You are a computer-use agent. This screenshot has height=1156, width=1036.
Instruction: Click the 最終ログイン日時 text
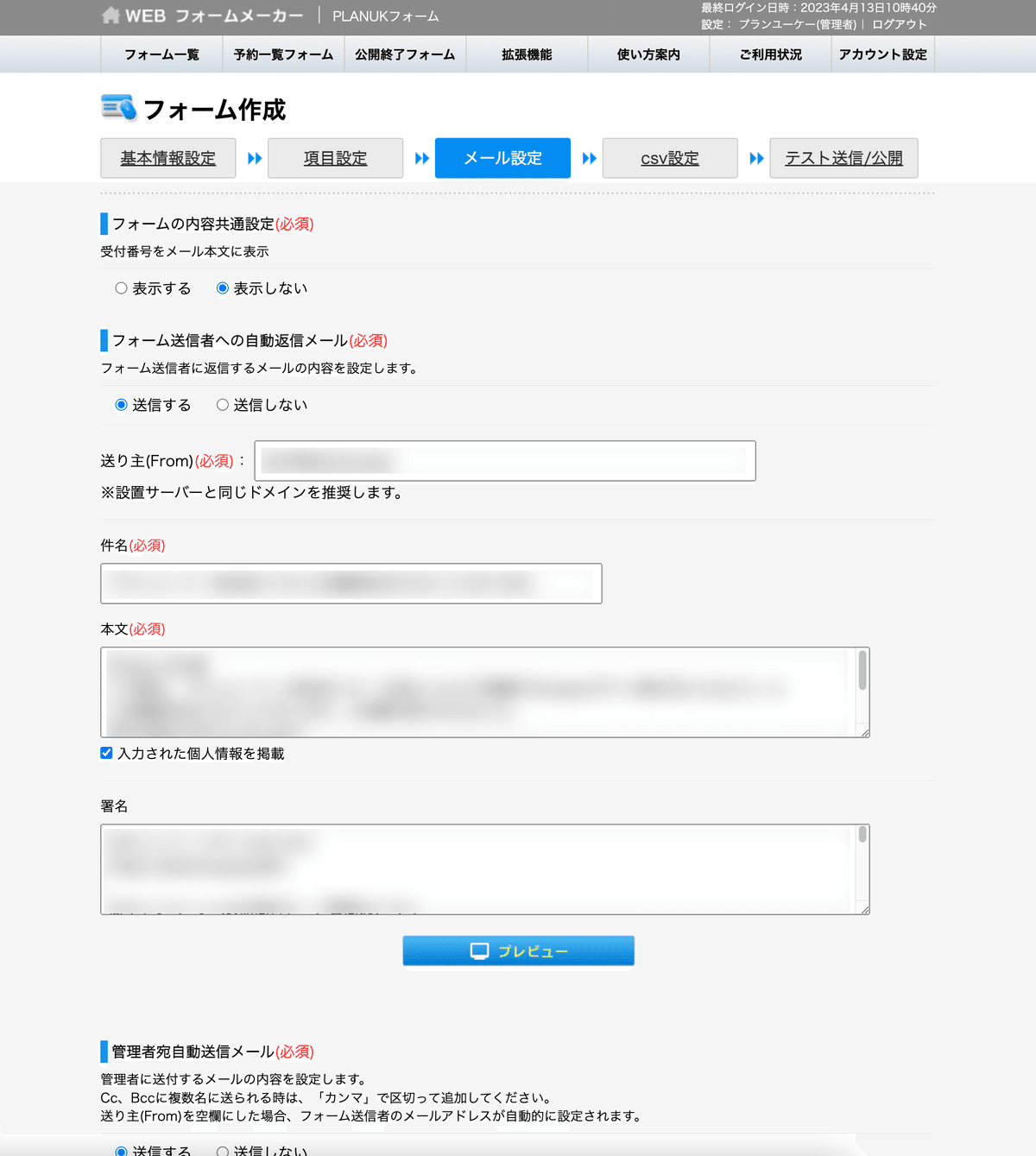point(818,8)
